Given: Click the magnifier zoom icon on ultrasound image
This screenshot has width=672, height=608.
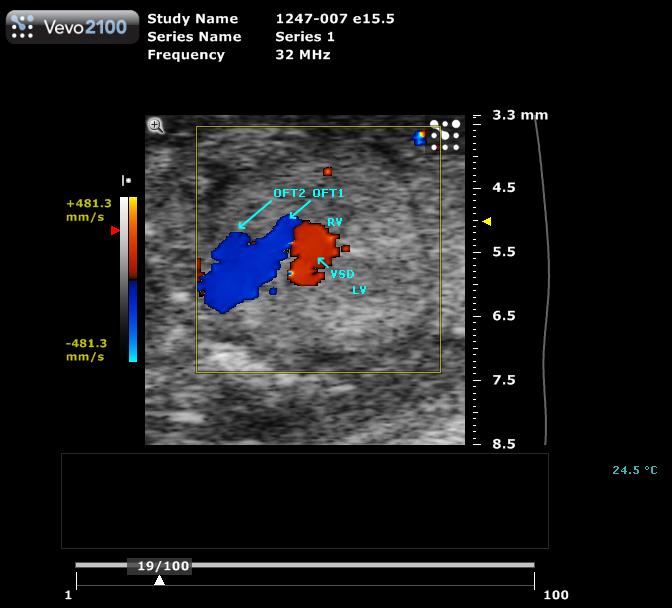Looking at the screenshot, I should click(155, 126).
